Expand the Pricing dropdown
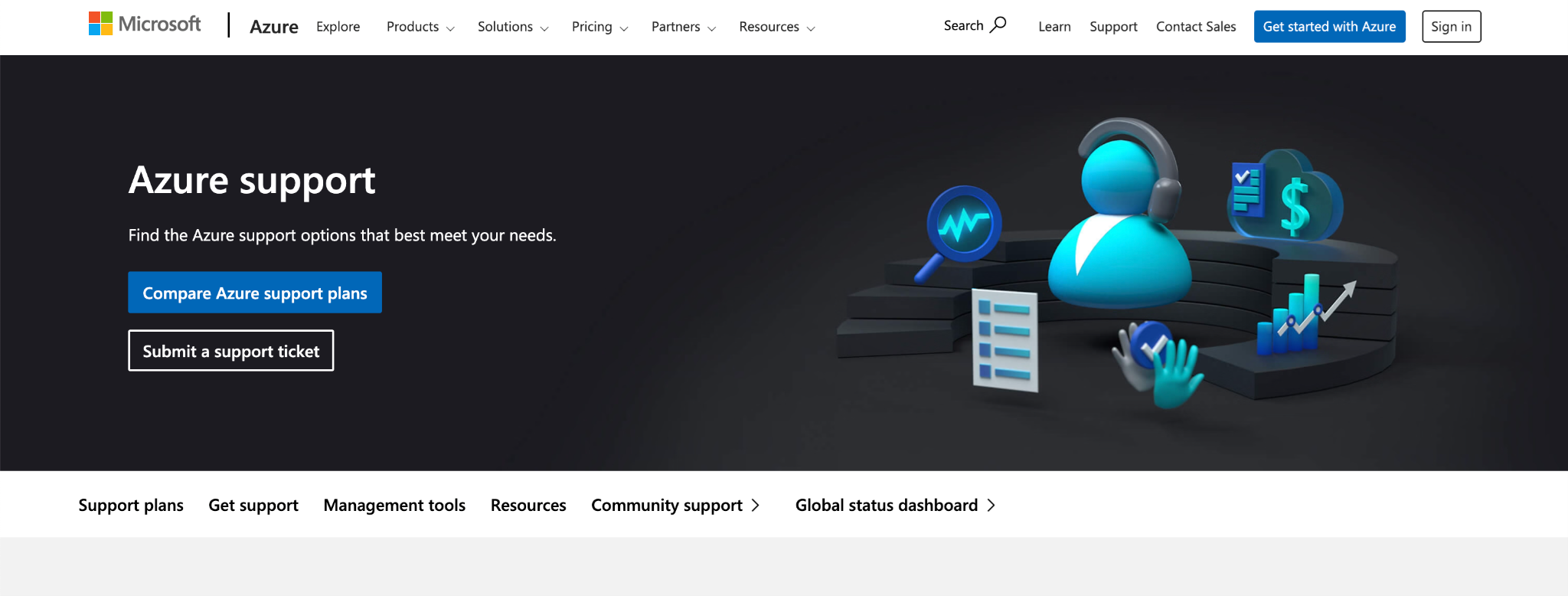 [599, 27]
